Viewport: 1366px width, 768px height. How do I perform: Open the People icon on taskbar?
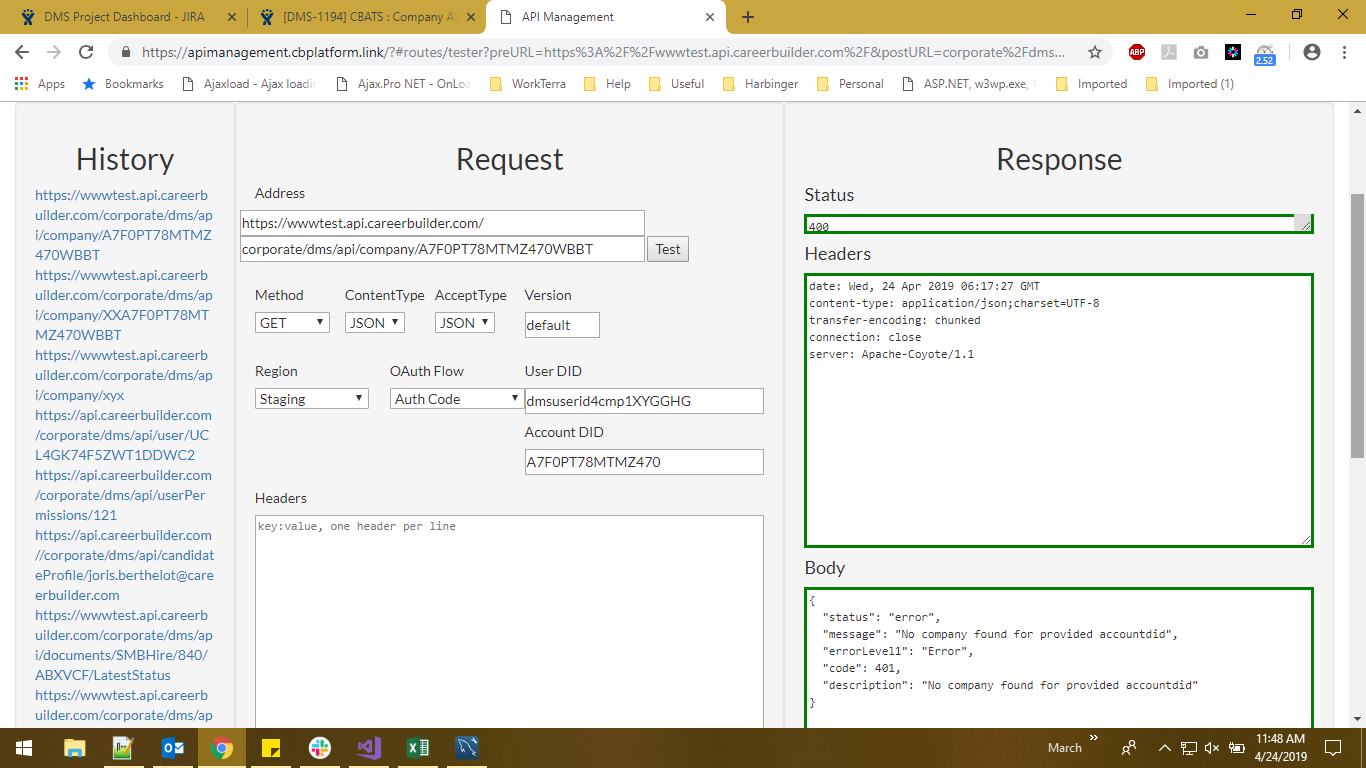coord(1129,747)
